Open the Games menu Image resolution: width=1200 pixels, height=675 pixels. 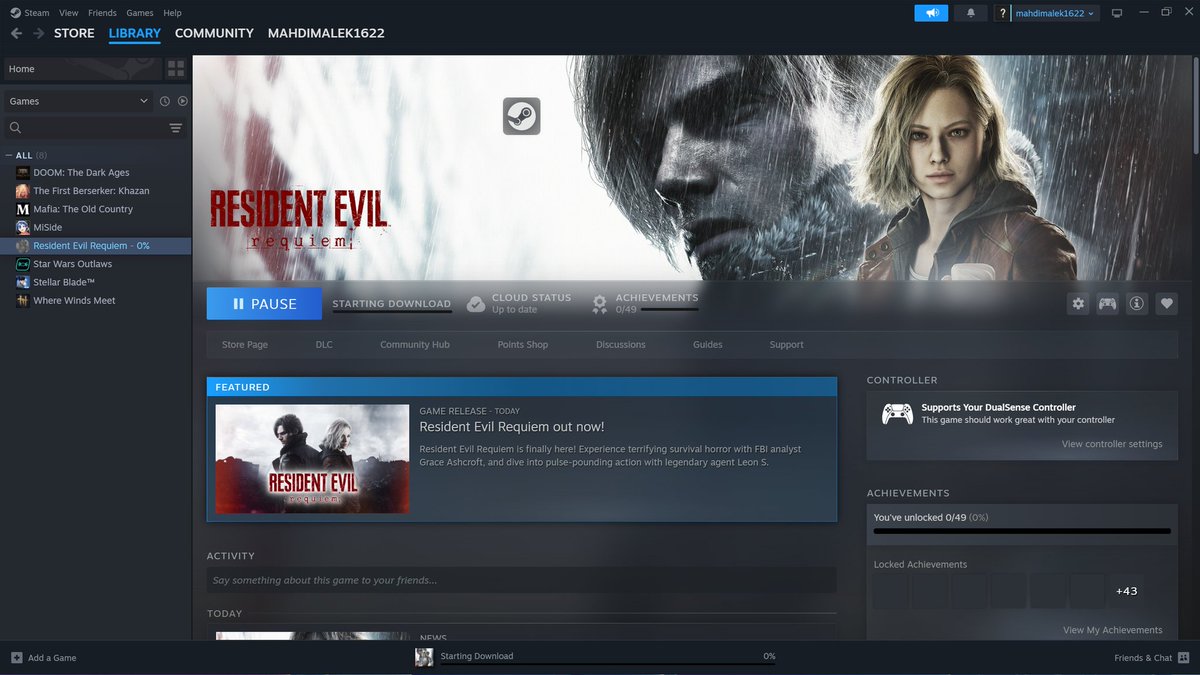click(140, 13)
